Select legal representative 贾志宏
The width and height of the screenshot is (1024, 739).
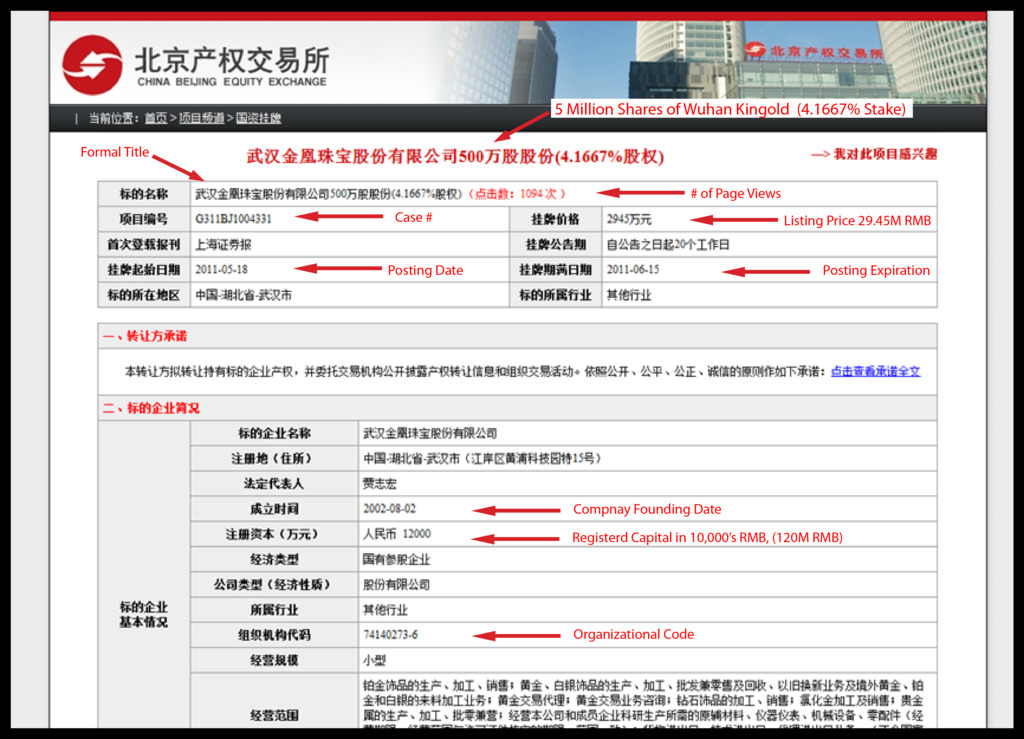pyautogui.click(x=379, y=484)
